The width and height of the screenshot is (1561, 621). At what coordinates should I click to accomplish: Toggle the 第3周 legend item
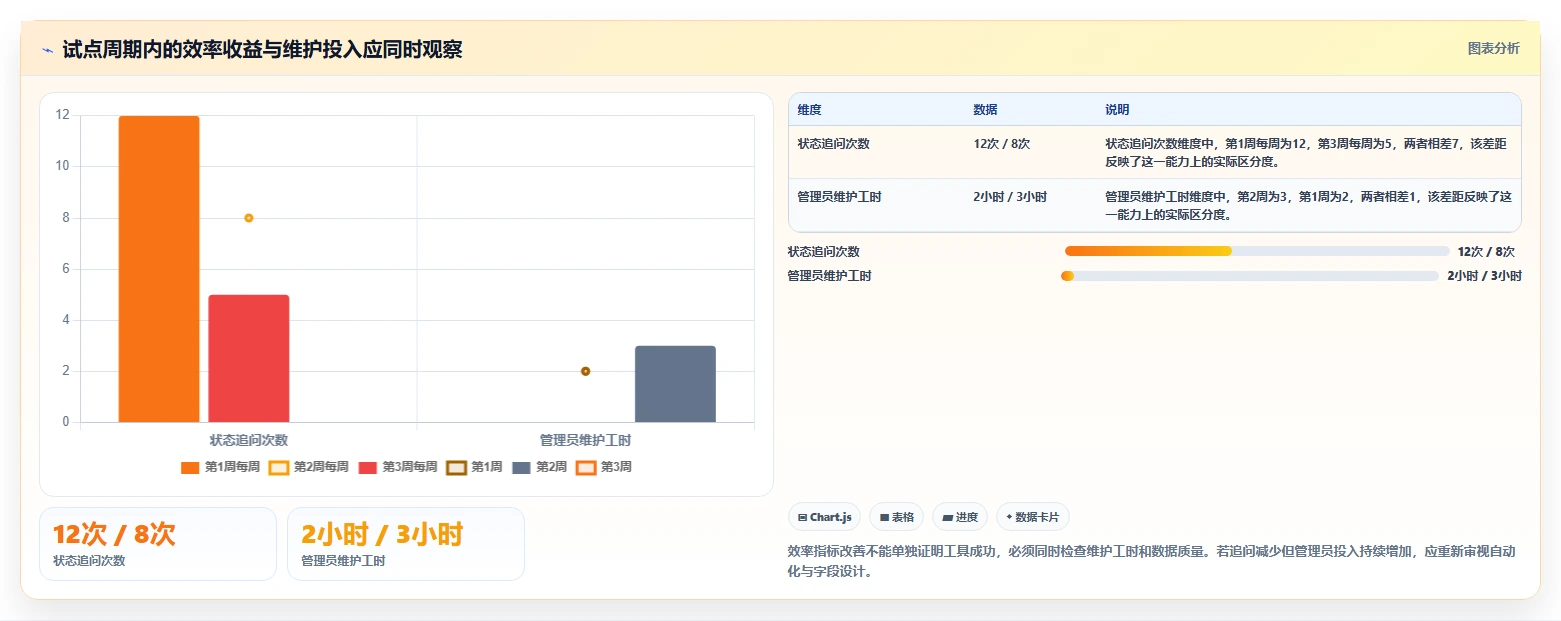point(604,467)
